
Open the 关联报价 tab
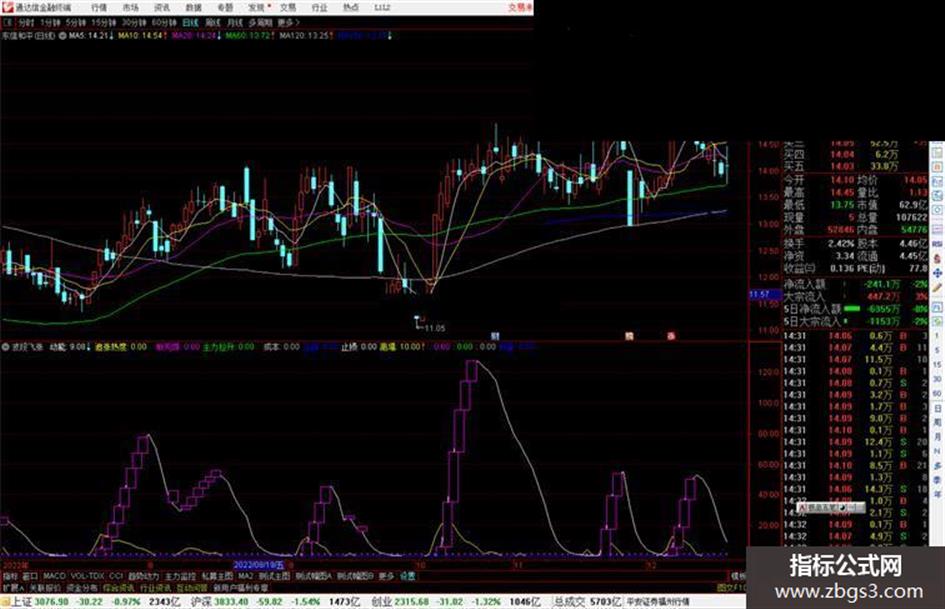45,587
